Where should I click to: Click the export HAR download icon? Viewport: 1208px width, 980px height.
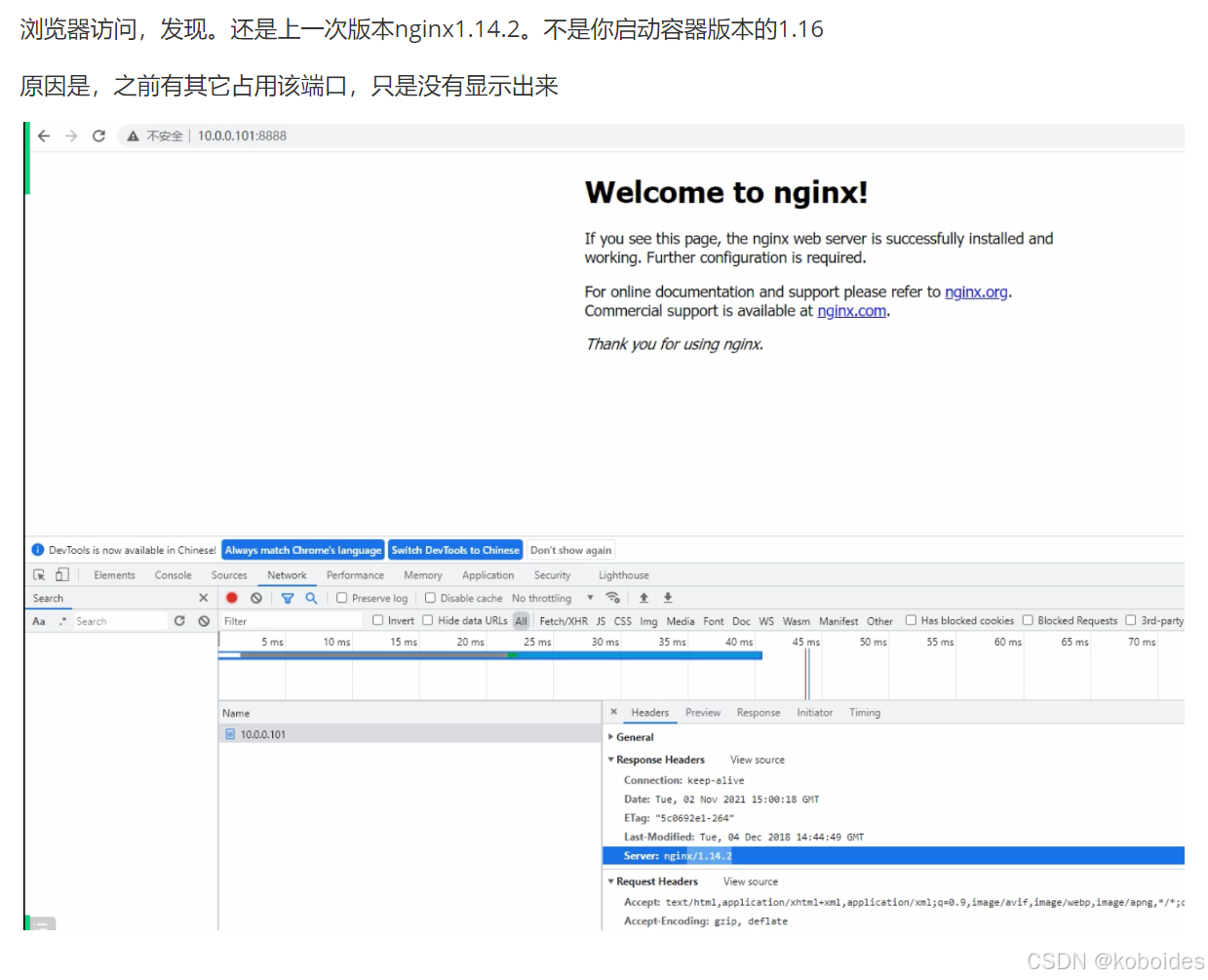(668, 598)
